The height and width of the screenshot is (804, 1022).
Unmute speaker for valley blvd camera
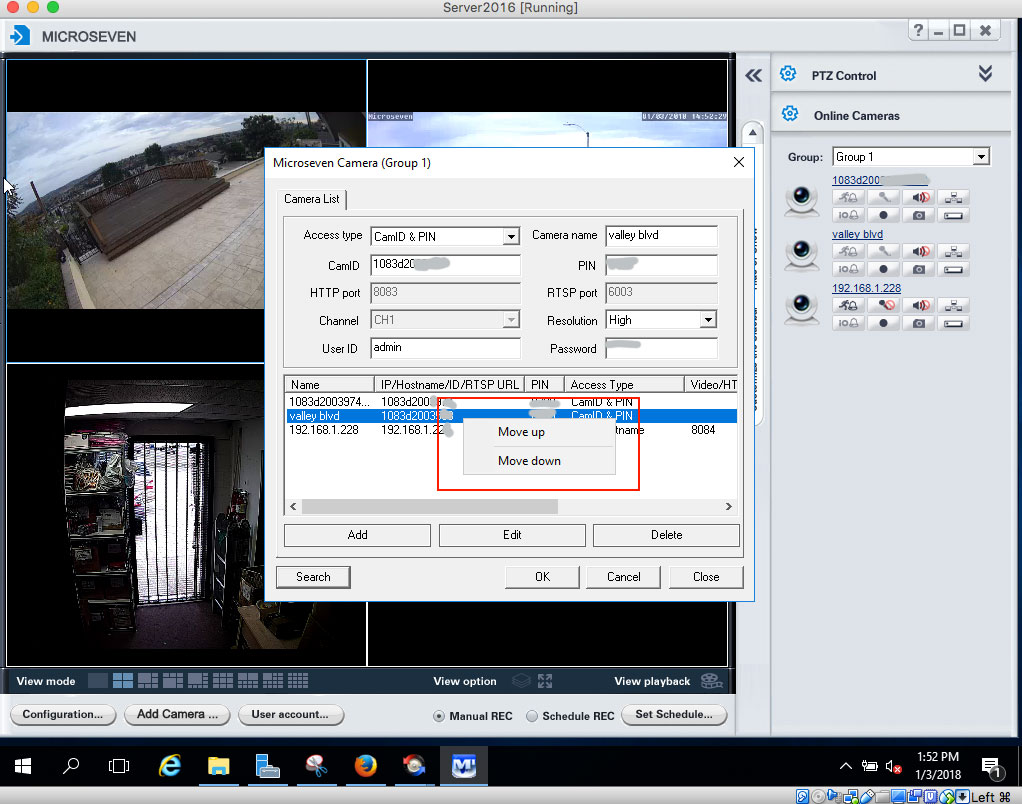[919, 251]
